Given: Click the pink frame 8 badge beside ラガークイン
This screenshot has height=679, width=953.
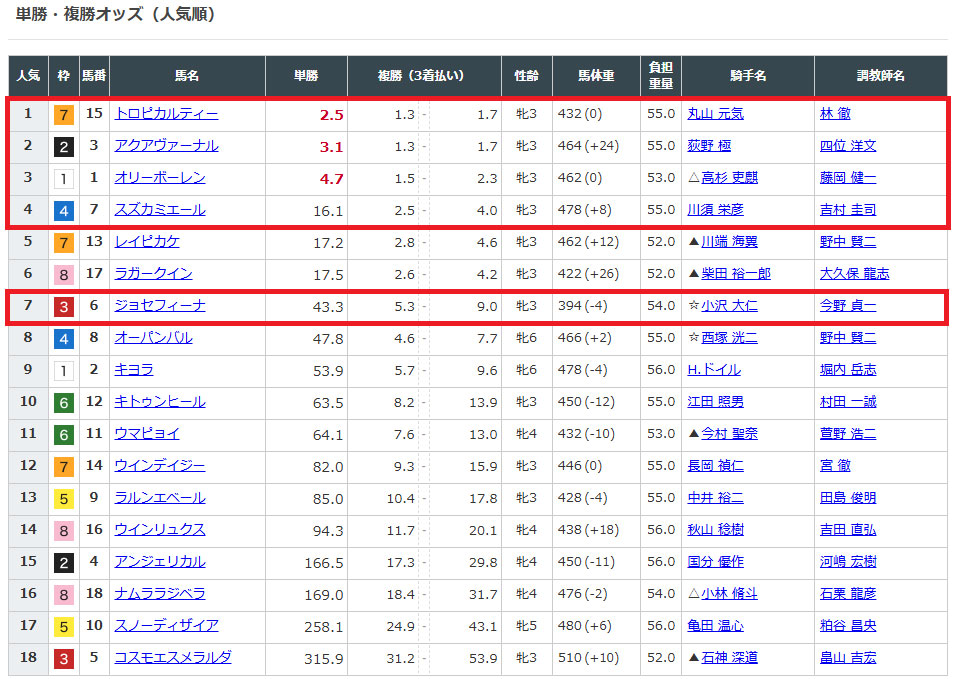Looking at the screenshot, I should tap(64, 275).
